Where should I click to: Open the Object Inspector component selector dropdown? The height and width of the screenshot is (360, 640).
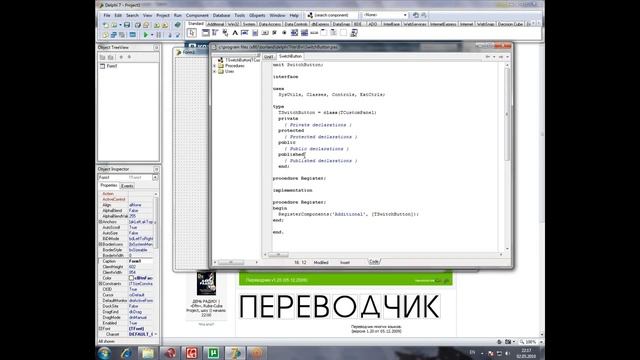point(155,178)
